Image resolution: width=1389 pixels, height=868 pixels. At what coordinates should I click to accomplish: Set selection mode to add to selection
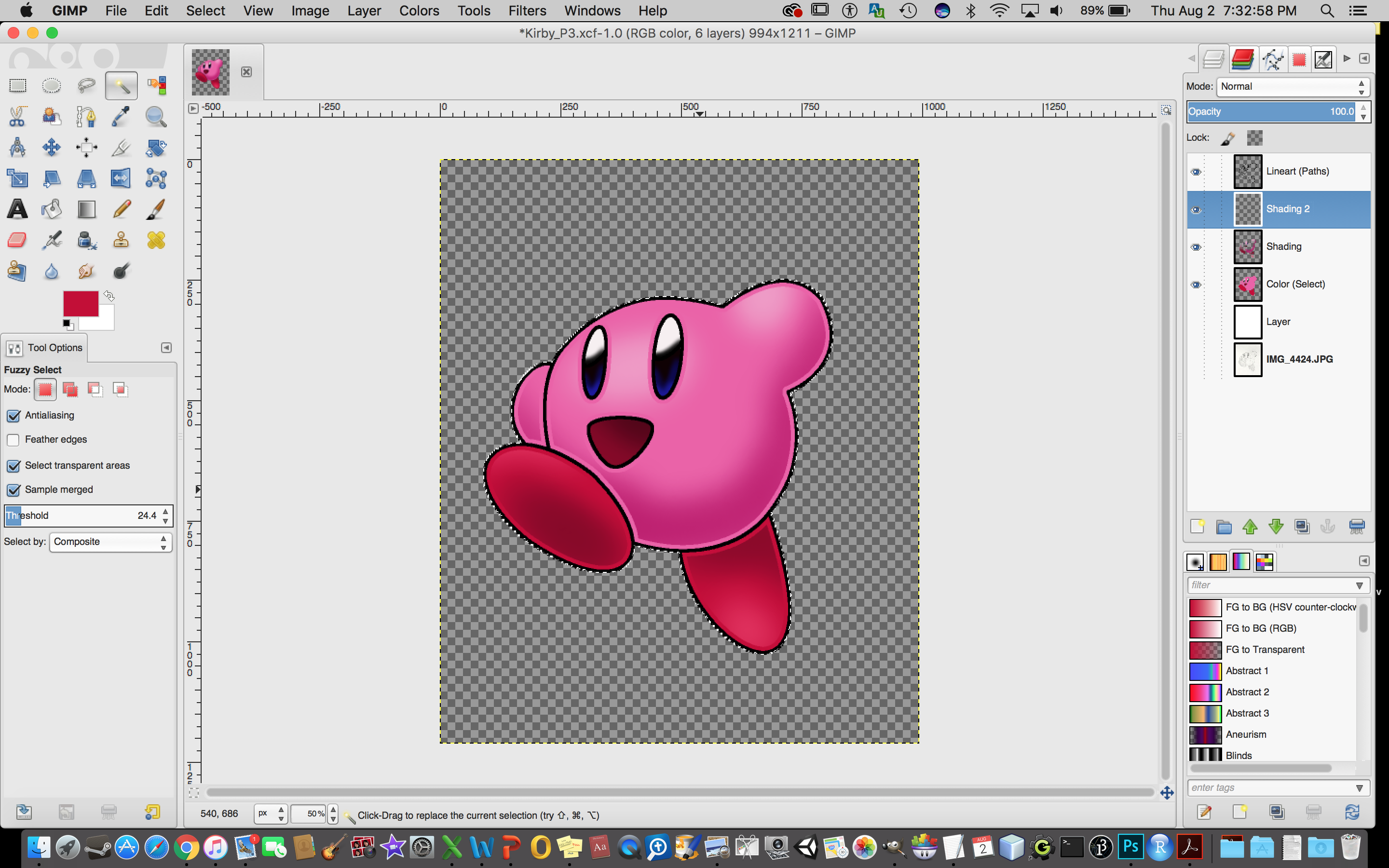pos(70,390)
